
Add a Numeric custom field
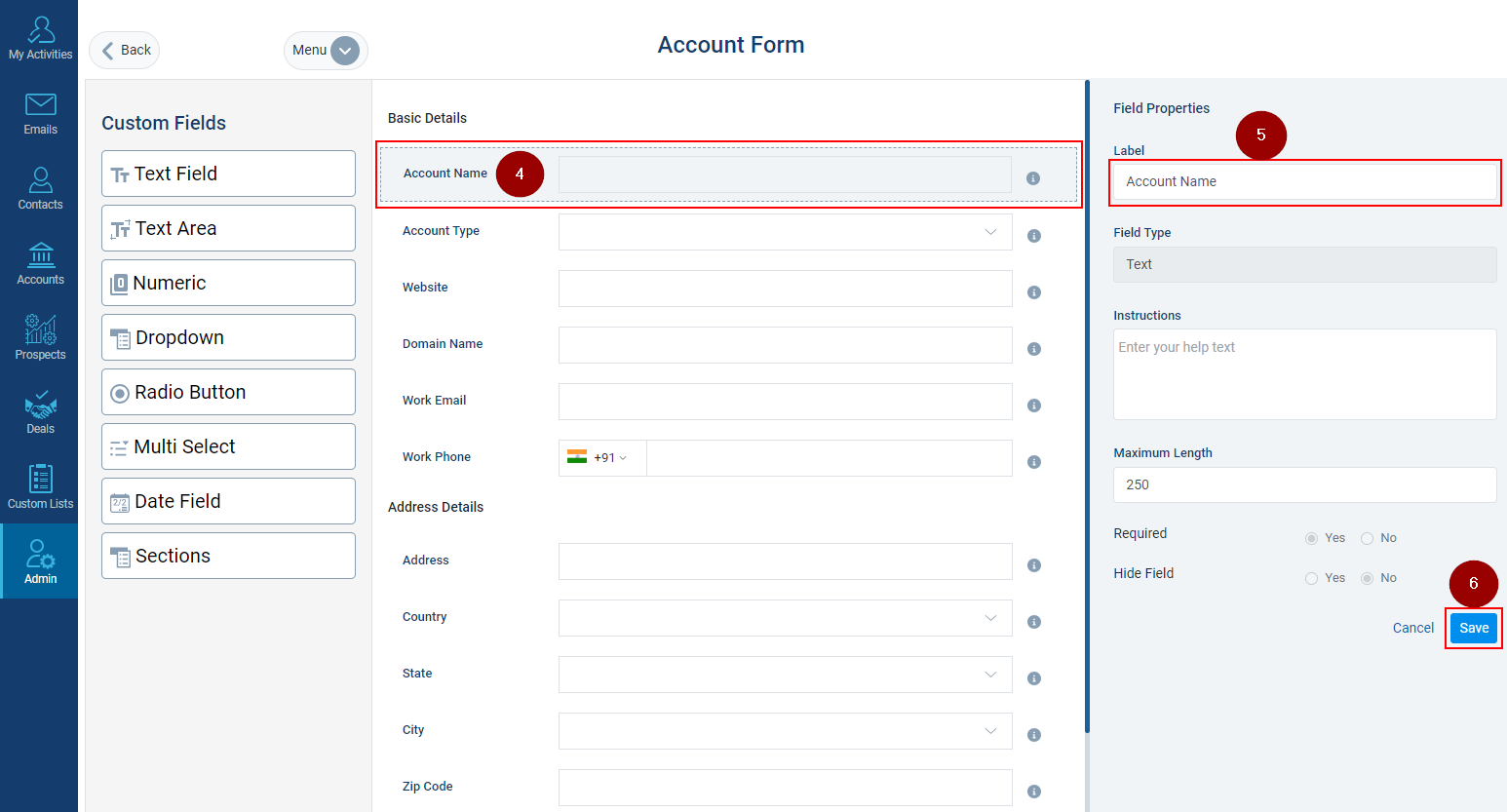228,283
